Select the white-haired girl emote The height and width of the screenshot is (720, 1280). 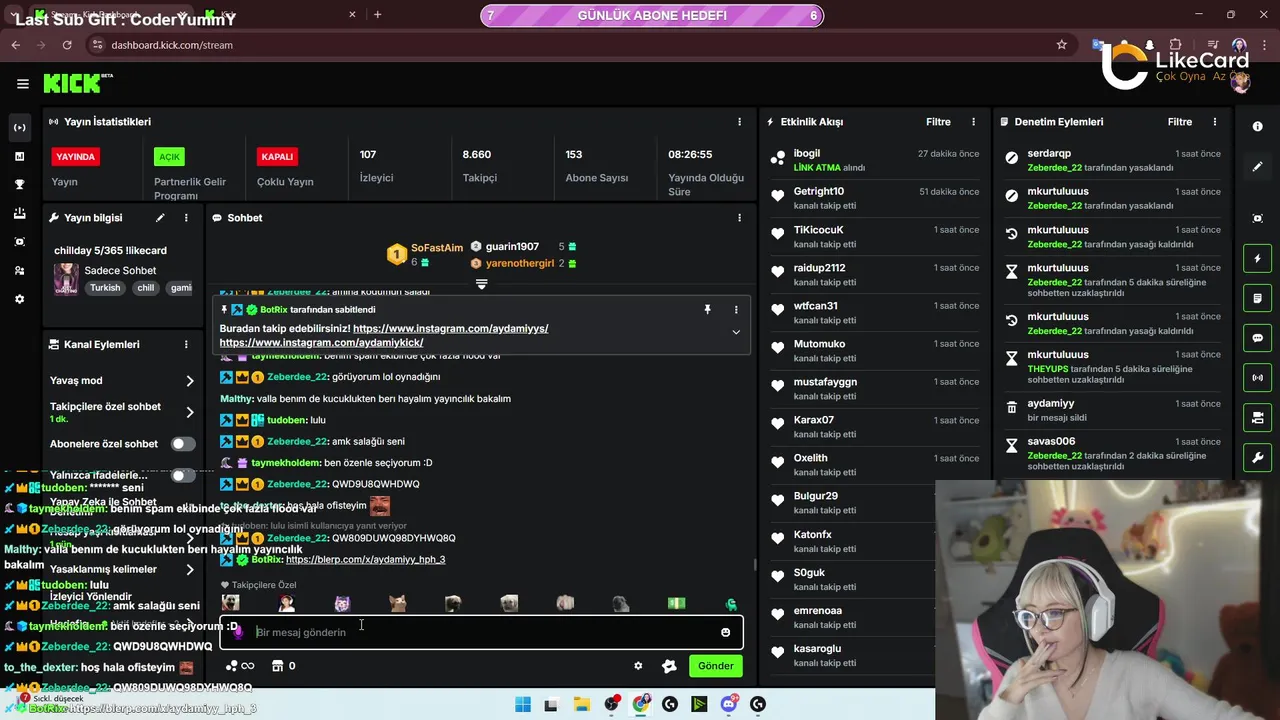click(286, 603)
